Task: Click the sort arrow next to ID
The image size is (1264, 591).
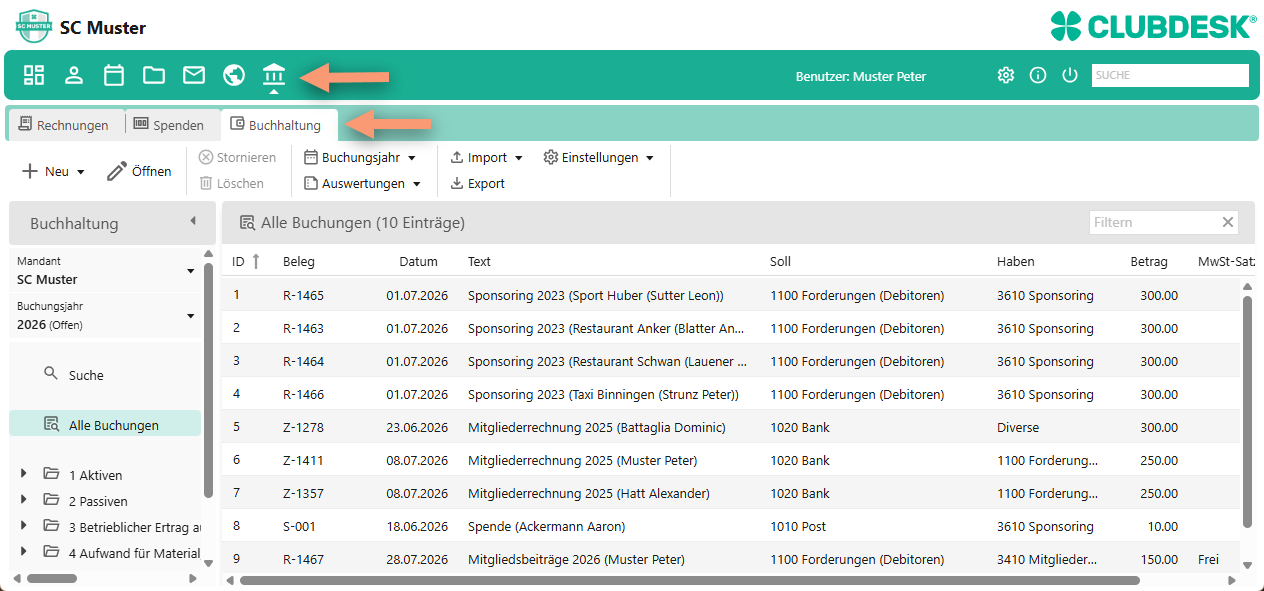Action: pyautogui.click(x=256, y=261)
